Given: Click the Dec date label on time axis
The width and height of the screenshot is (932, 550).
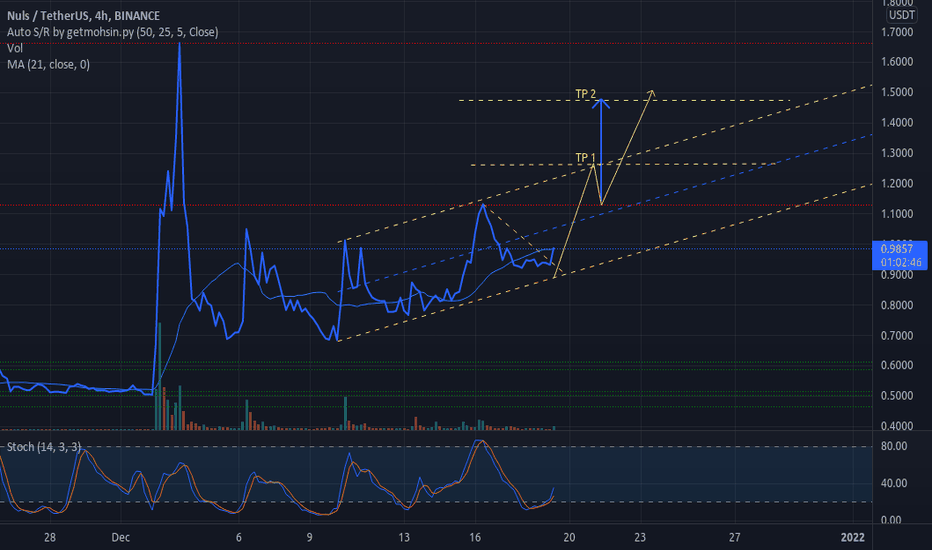Looking at the screenshot, I should (121, 538).
